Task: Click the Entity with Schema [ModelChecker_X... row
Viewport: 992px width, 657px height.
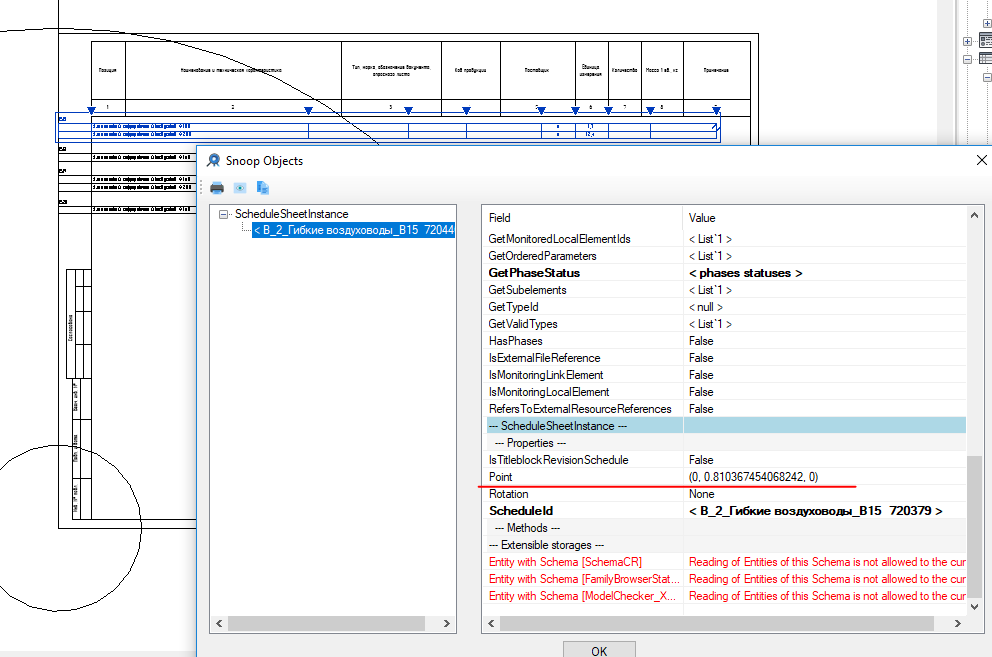Action: tap(726, 596)
